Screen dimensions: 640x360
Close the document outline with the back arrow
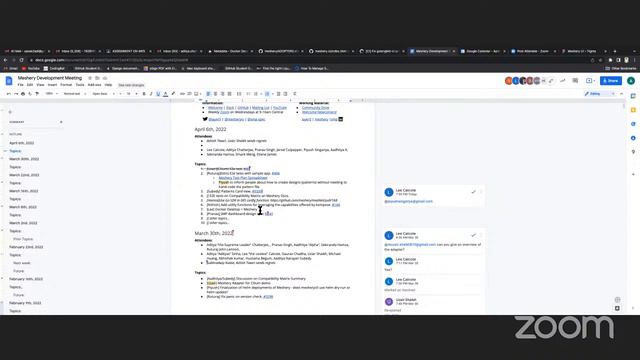pos(10,111)
